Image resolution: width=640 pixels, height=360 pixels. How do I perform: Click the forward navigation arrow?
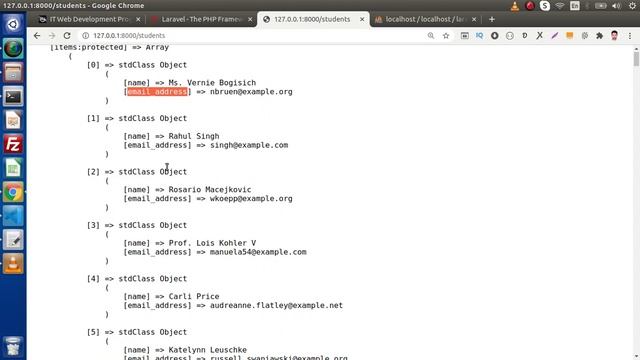pyautogui.click(x=52, y=36)
